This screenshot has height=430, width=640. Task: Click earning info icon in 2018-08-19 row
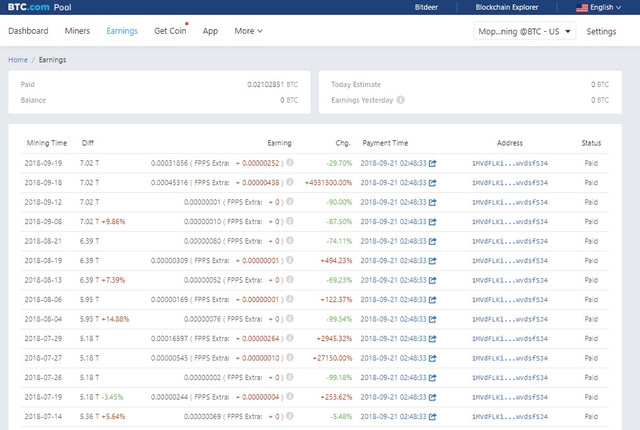coord(290,260)
